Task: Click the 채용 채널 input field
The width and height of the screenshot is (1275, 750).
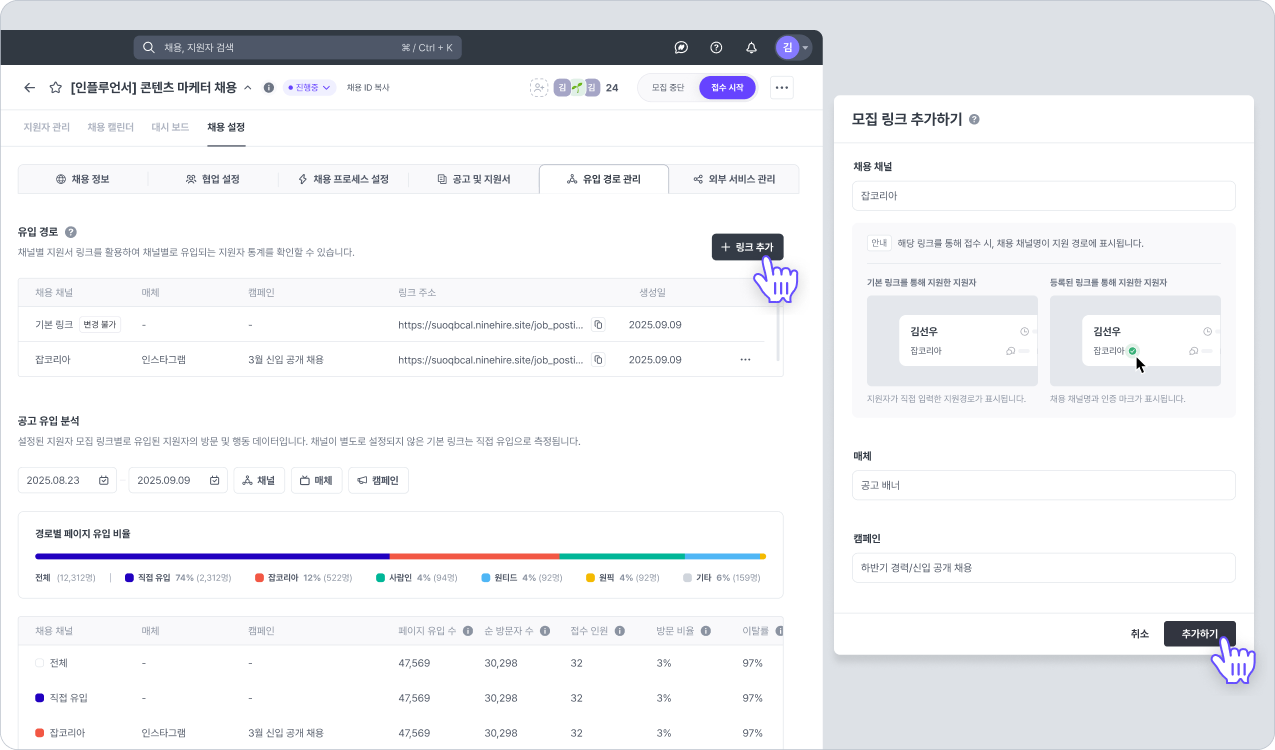Action: 1044,196
